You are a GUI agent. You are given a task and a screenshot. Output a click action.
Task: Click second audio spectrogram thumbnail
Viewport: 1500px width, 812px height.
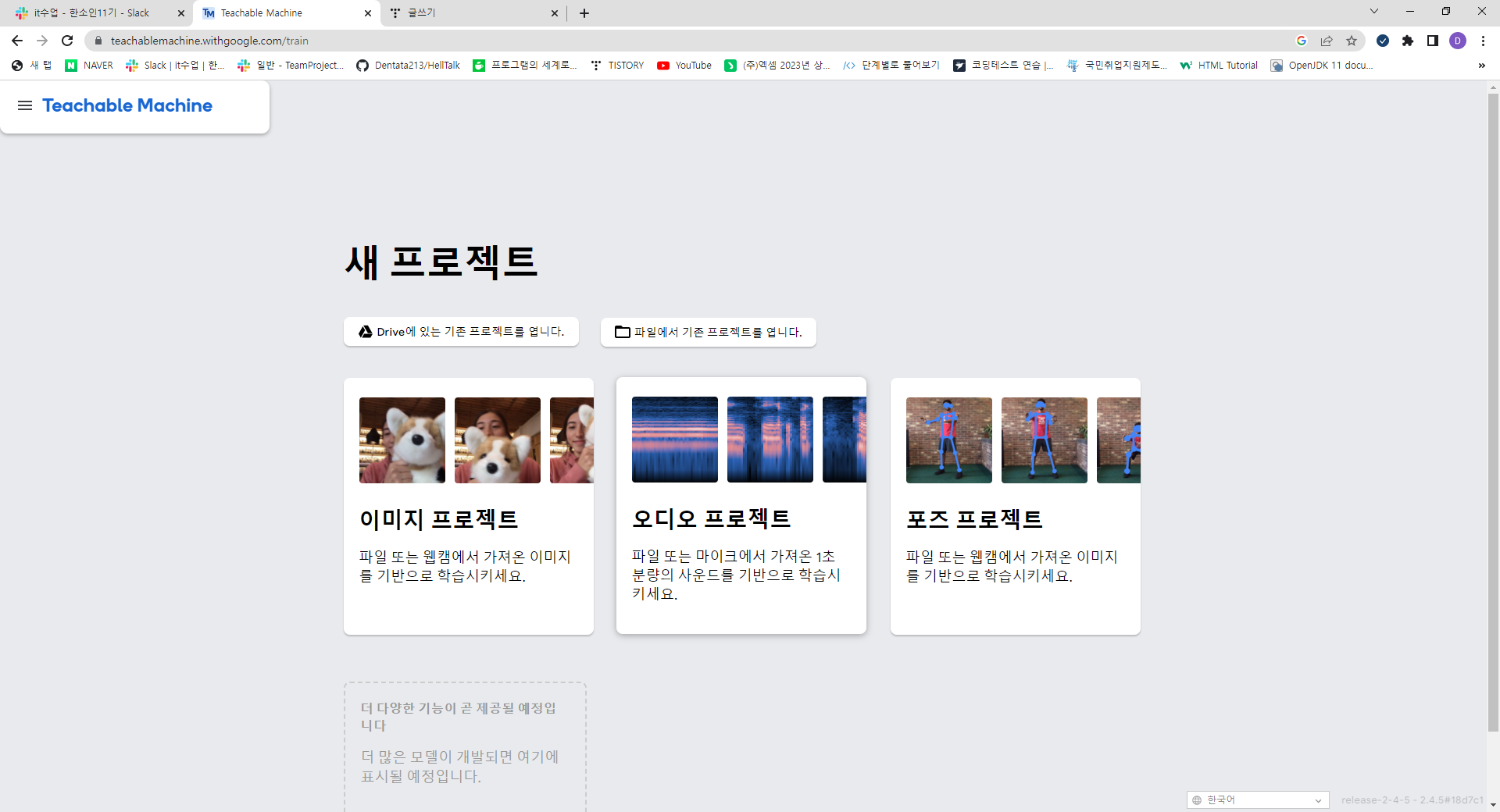coord(770,440)
